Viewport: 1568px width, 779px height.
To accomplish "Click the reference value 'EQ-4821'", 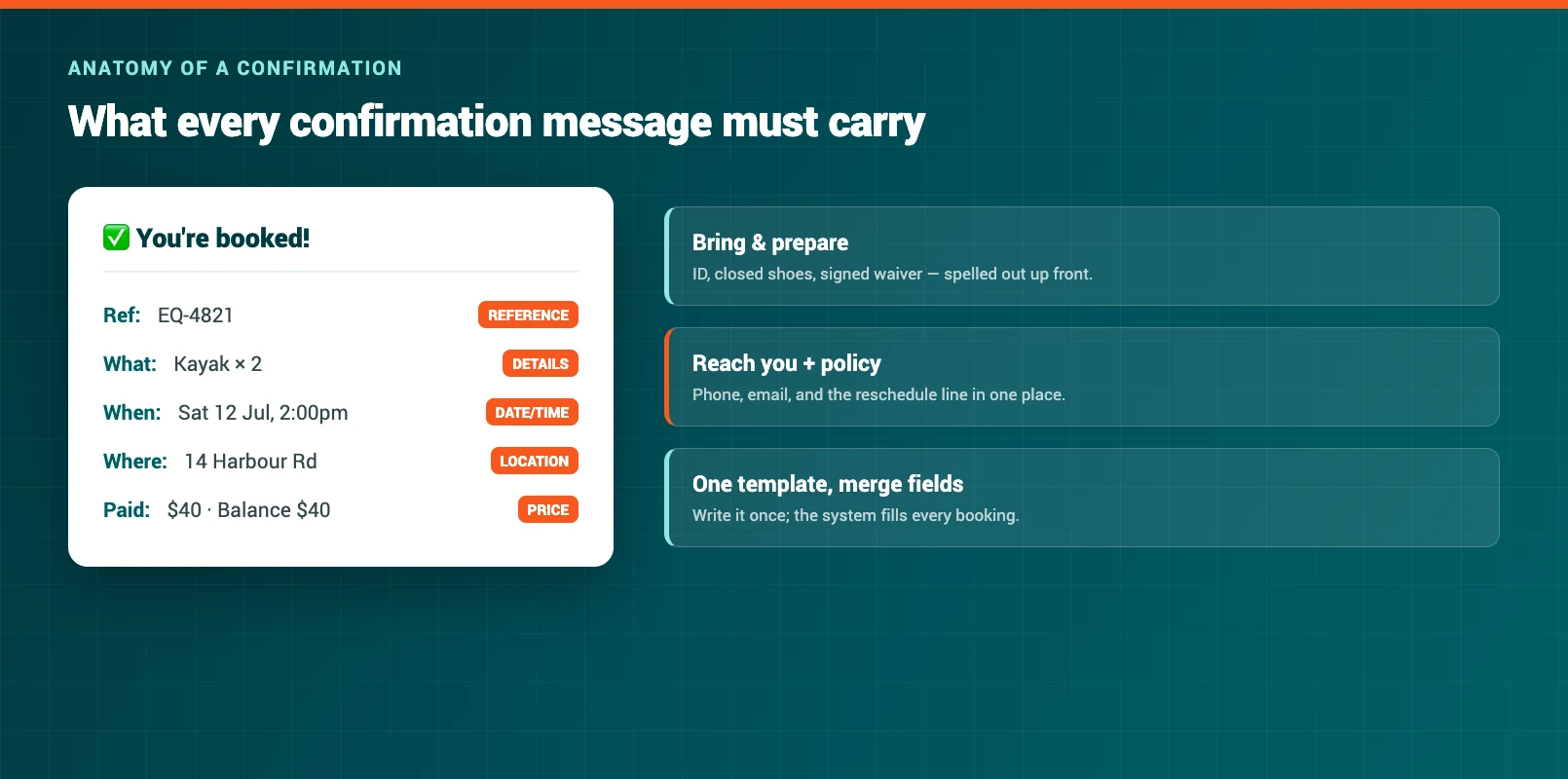I will [x=196, y=315].
